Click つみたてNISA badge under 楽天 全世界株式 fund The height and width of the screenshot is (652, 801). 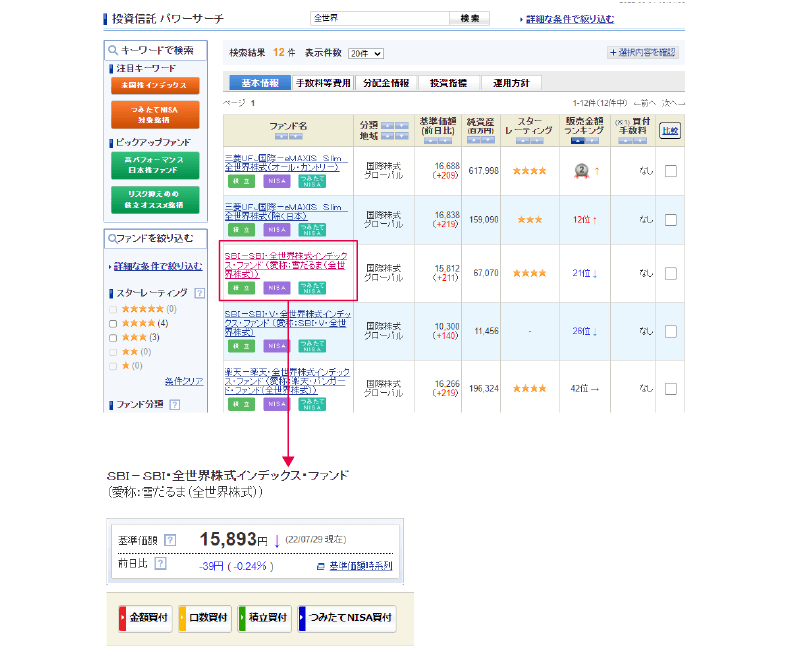click(312, 404)
